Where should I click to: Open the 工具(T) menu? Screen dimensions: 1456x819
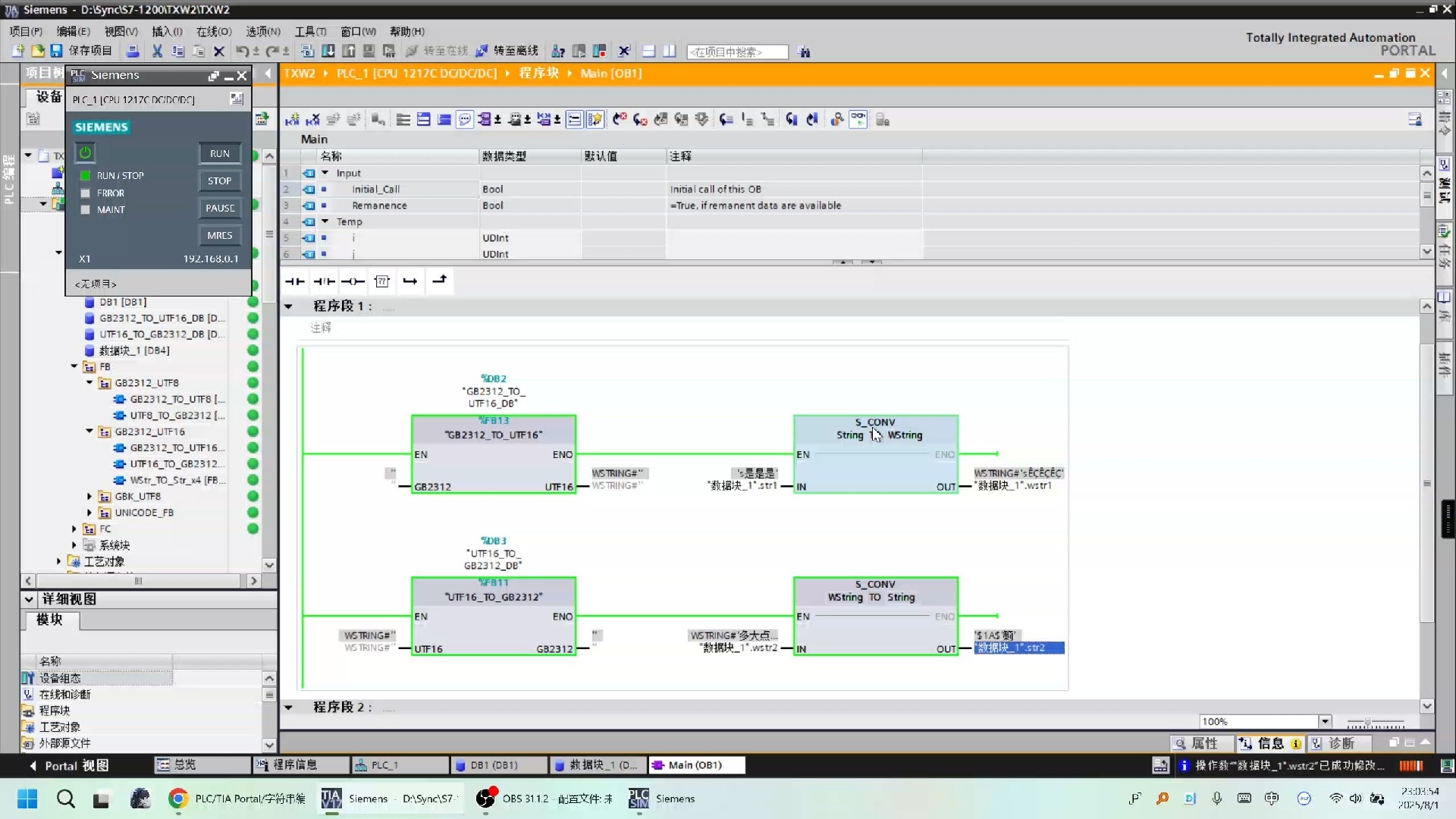(x=311, y=31)
